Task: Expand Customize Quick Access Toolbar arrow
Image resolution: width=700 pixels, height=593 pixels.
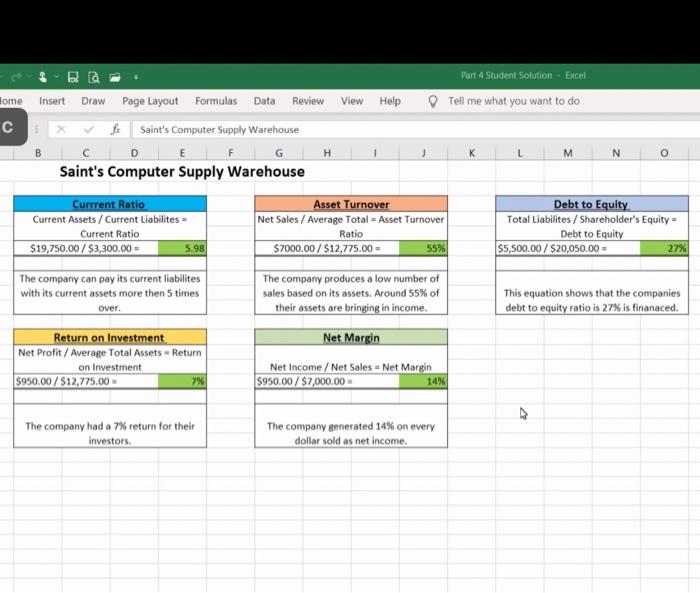Action: tap(136, 77)
